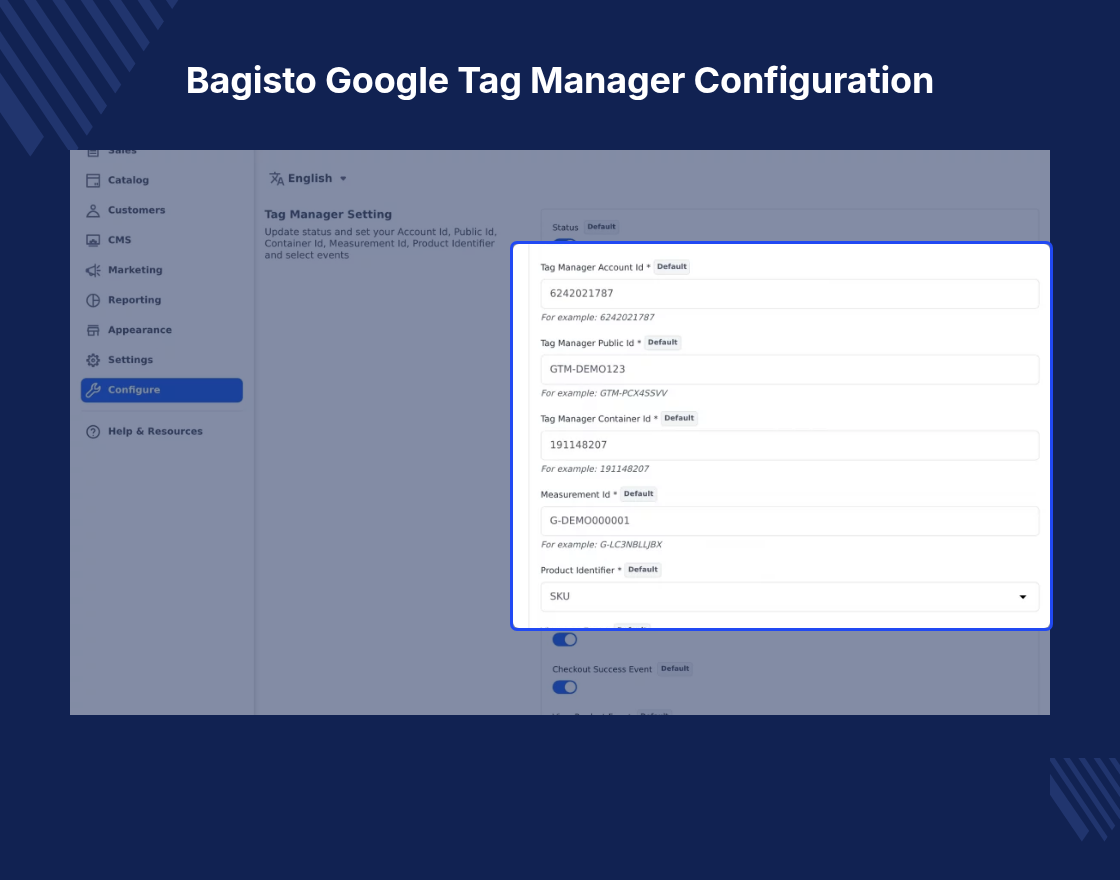This screenshot has width=1120, height=880.
Task: Click the Configure wrench icon
Action: coord(93,390)
